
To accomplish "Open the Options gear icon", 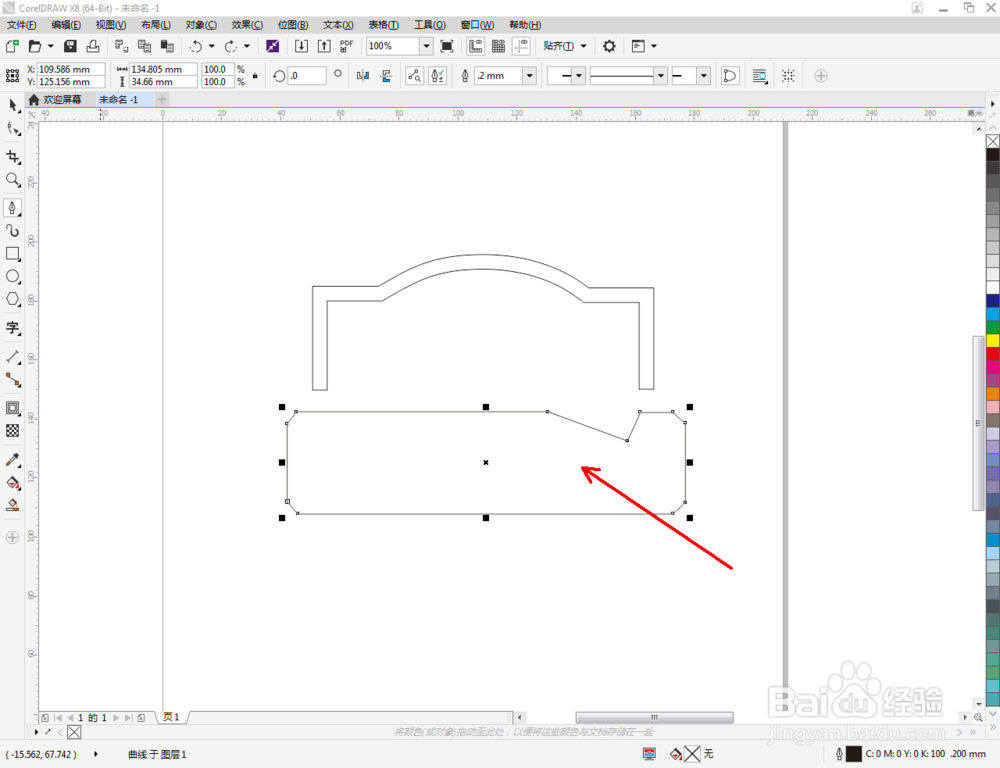I will [609, 46].
